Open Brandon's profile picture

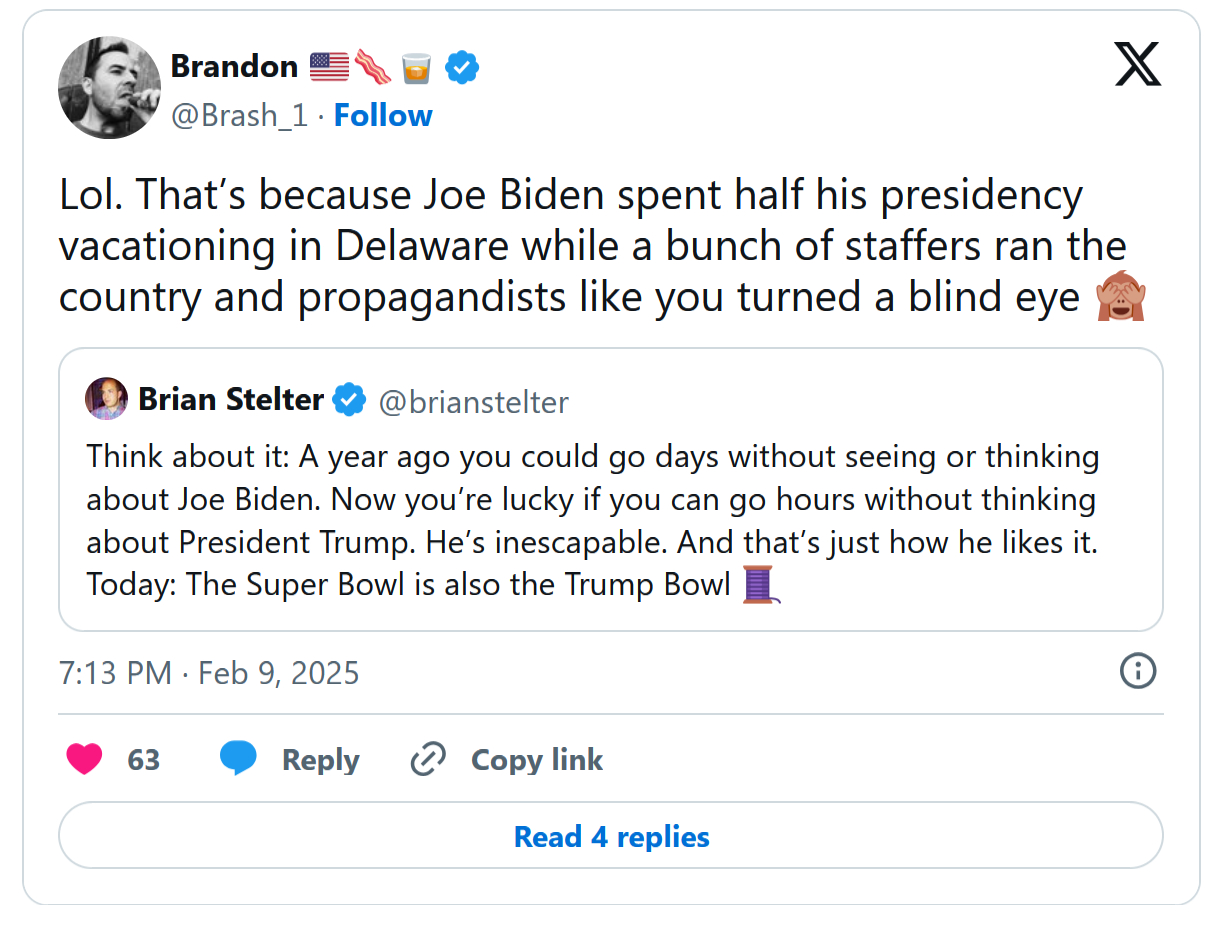pyautogui.click(x=109, y=88)
